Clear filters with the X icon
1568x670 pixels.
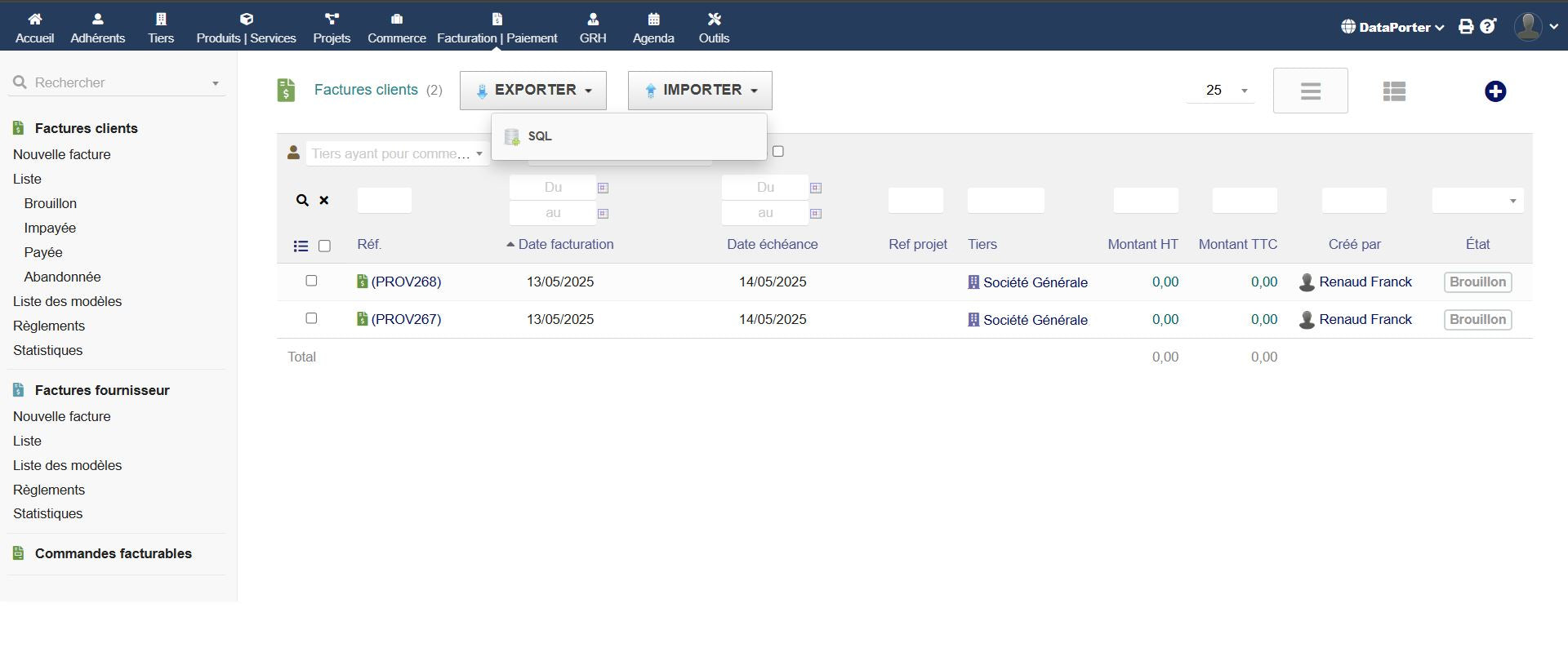coord(324,200)
